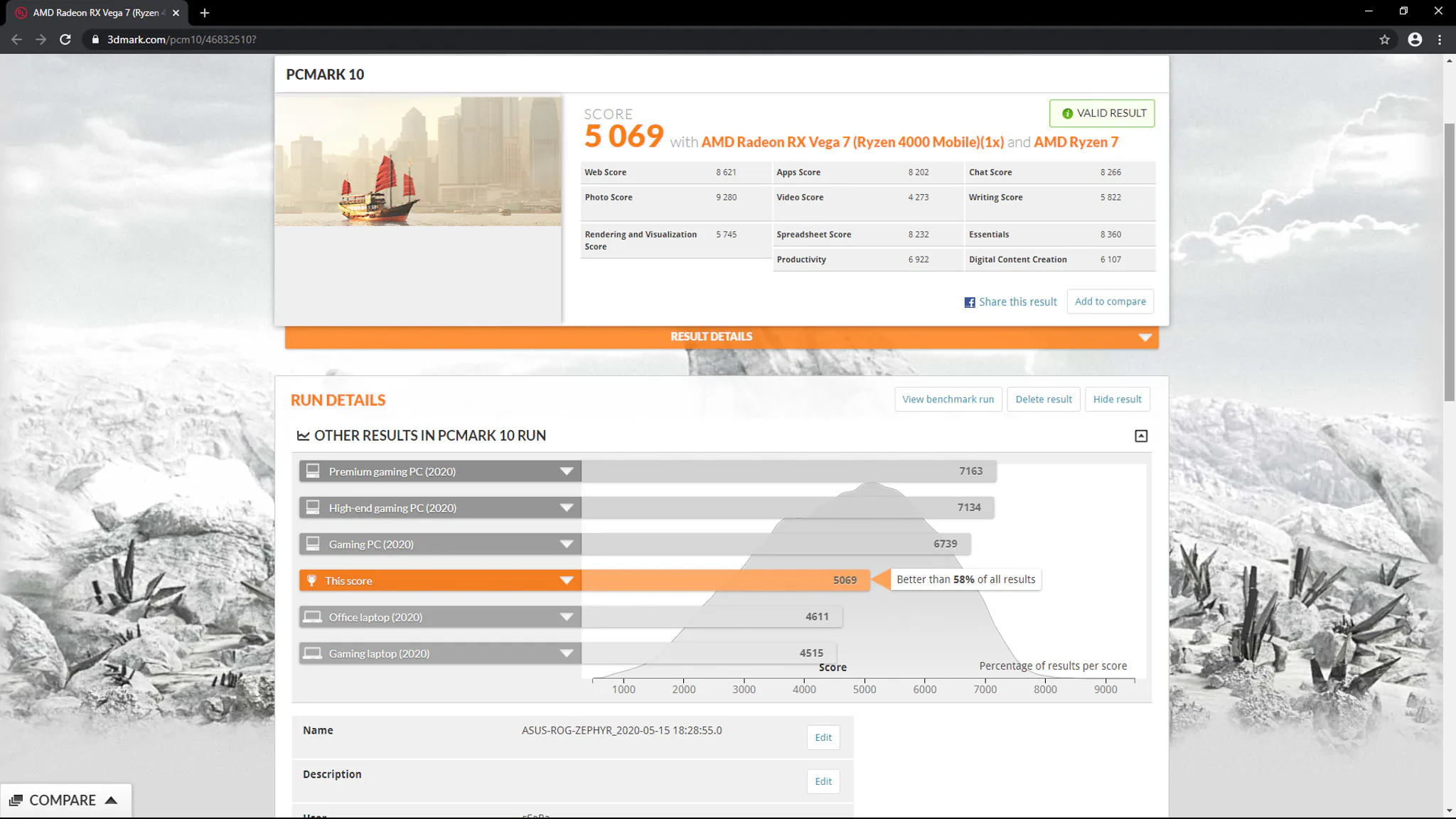
Task: Click the browser forward arrow
Action: tap(41, 40)
